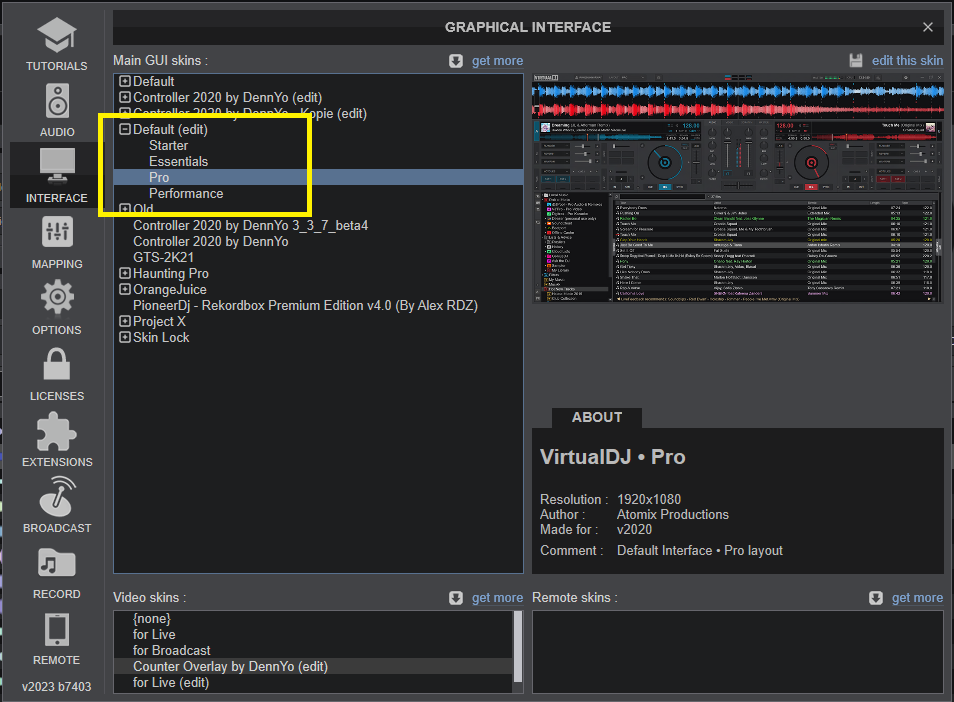Click the Video skins list scrollbar
This screenshot has width=954, height=702.
coord(518,646)
